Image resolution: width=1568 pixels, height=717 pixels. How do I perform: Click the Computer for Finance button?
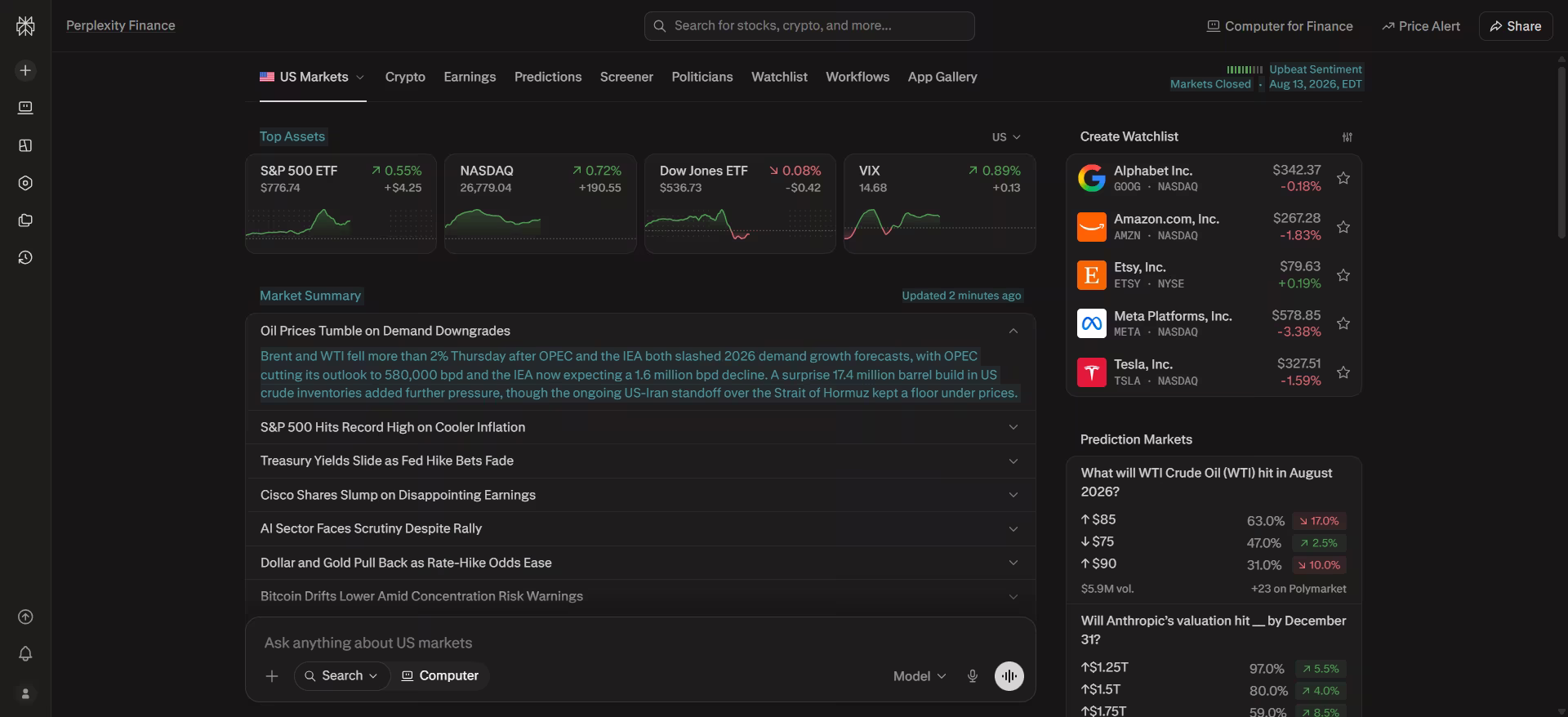pos(1280,26)
